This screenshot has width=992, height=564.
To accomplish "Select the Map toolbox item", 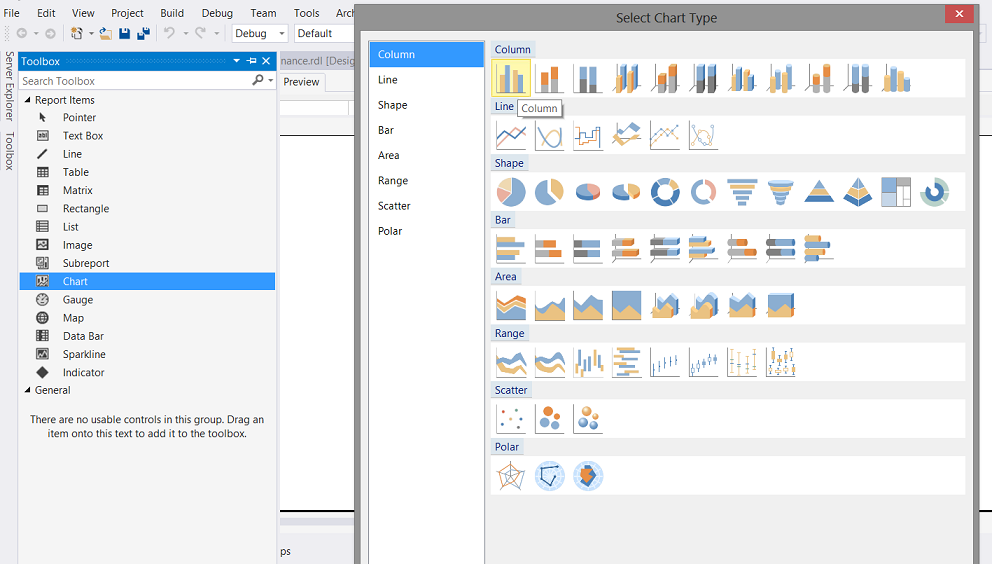I will [147, 318].
